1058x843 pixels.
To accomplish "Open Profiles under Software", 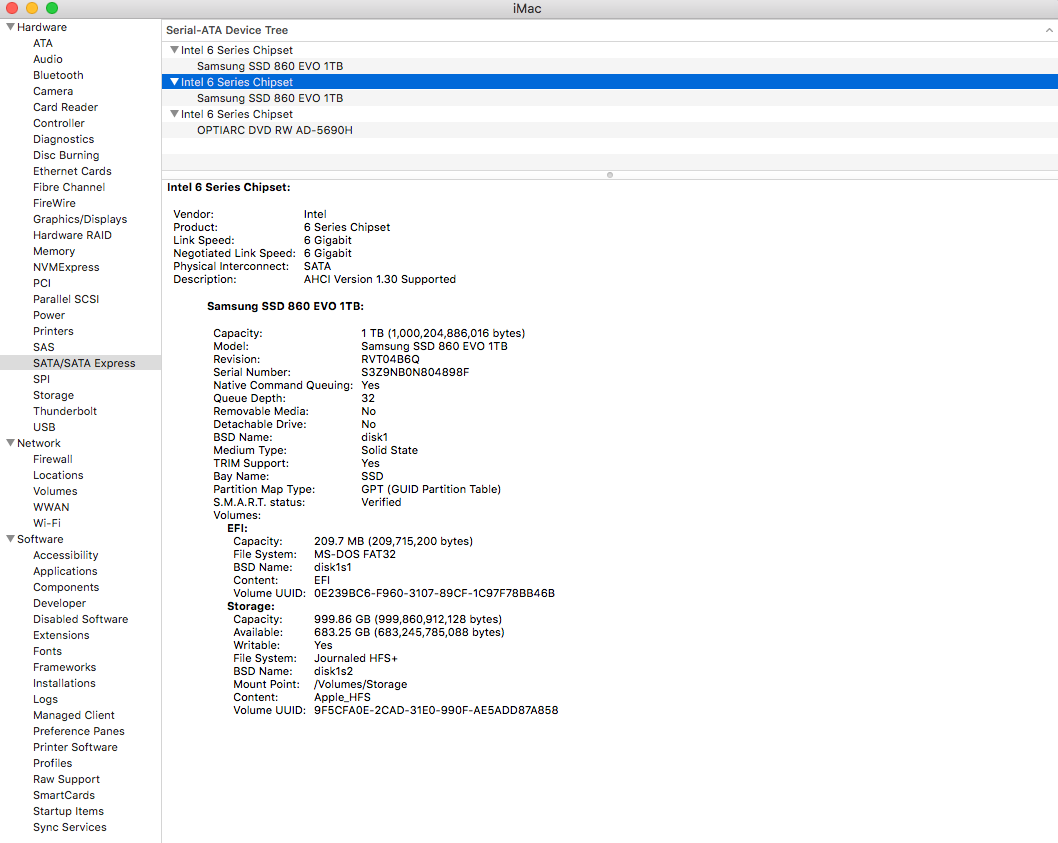I will pos(53,763).
